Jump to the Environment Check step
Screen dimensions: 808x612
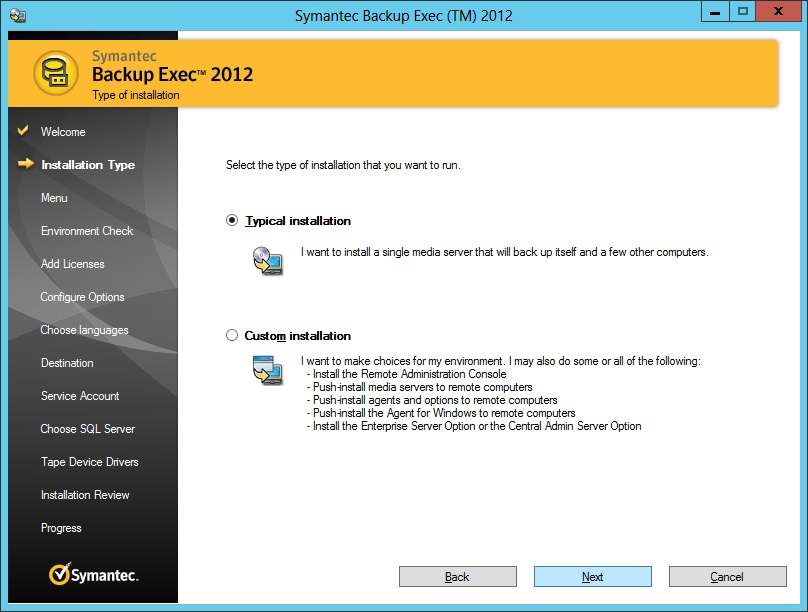[x=87, y=231]
